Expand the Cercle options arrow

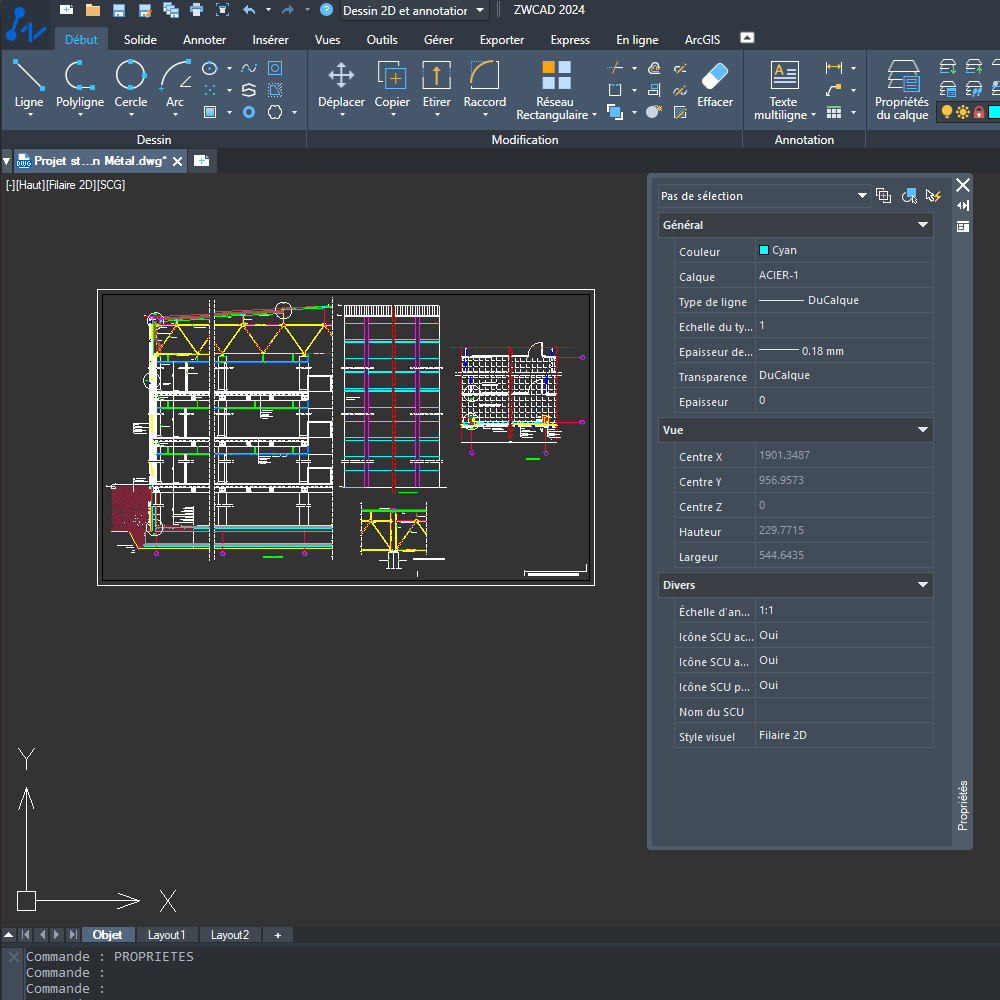pos(131,115)
